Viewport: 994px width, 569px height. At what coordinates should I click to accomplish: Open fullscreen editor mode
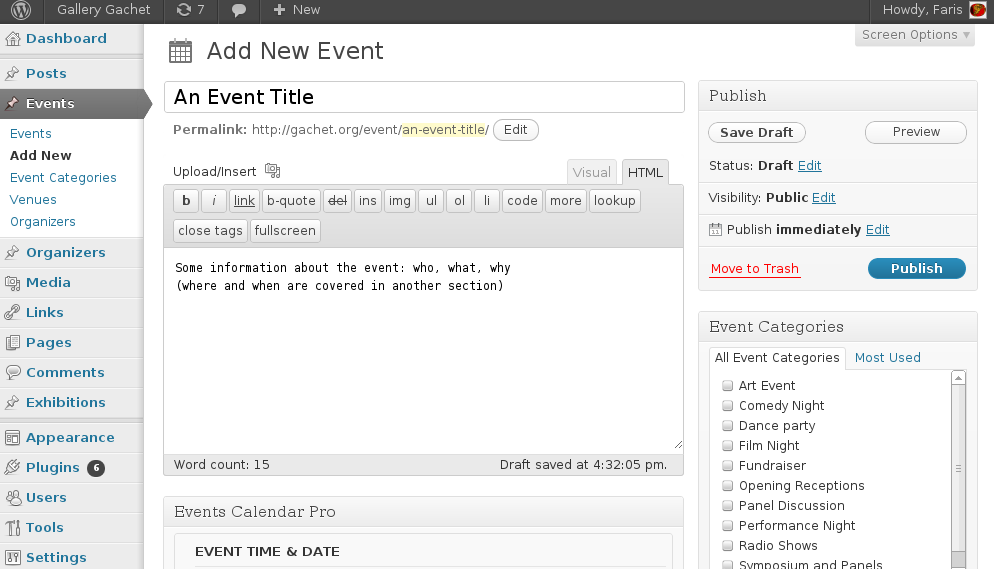coord(285,231)
